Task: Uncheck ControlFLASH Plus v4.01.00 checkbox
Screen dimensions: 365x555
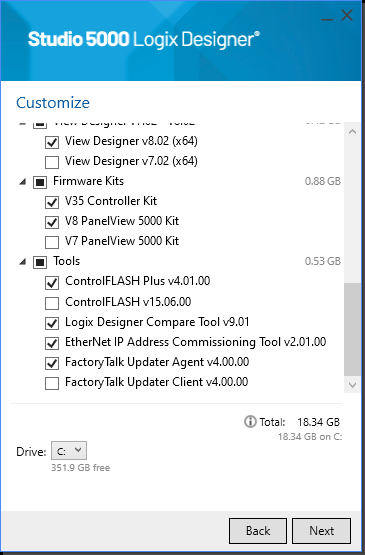Action: (x=52, y=282)
